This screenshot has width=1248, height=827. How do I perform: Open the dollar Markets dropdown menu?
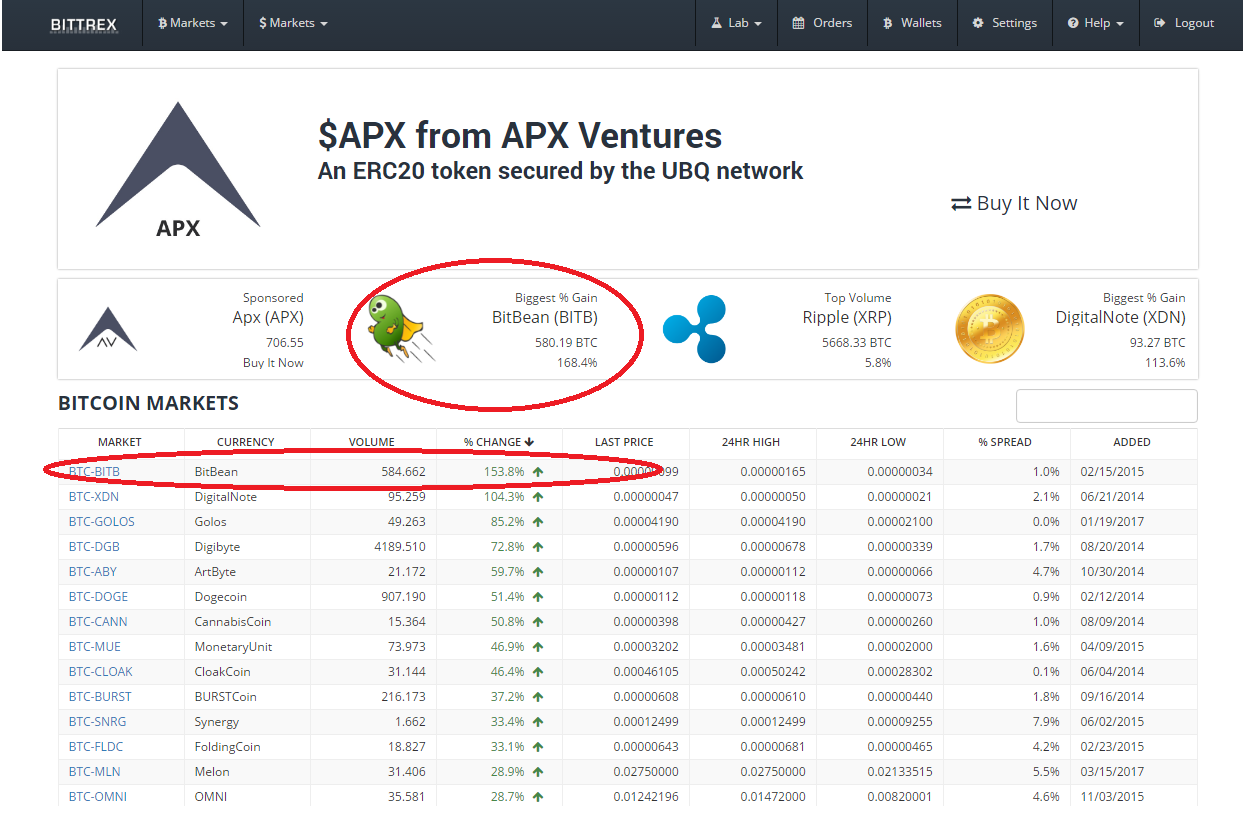tap(293, 23)
